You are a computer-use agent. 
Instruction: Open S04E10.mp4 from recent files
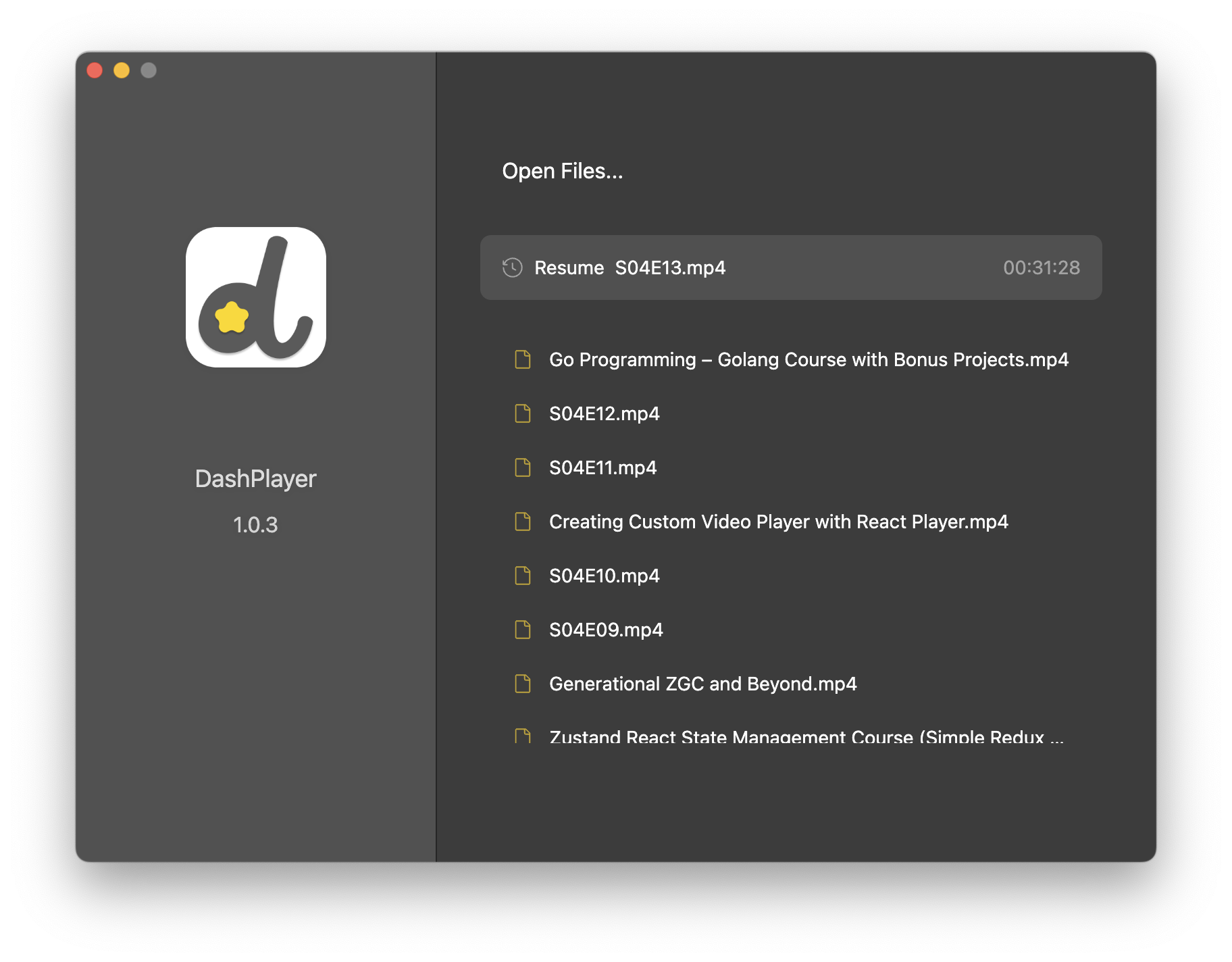pos(605,576)
